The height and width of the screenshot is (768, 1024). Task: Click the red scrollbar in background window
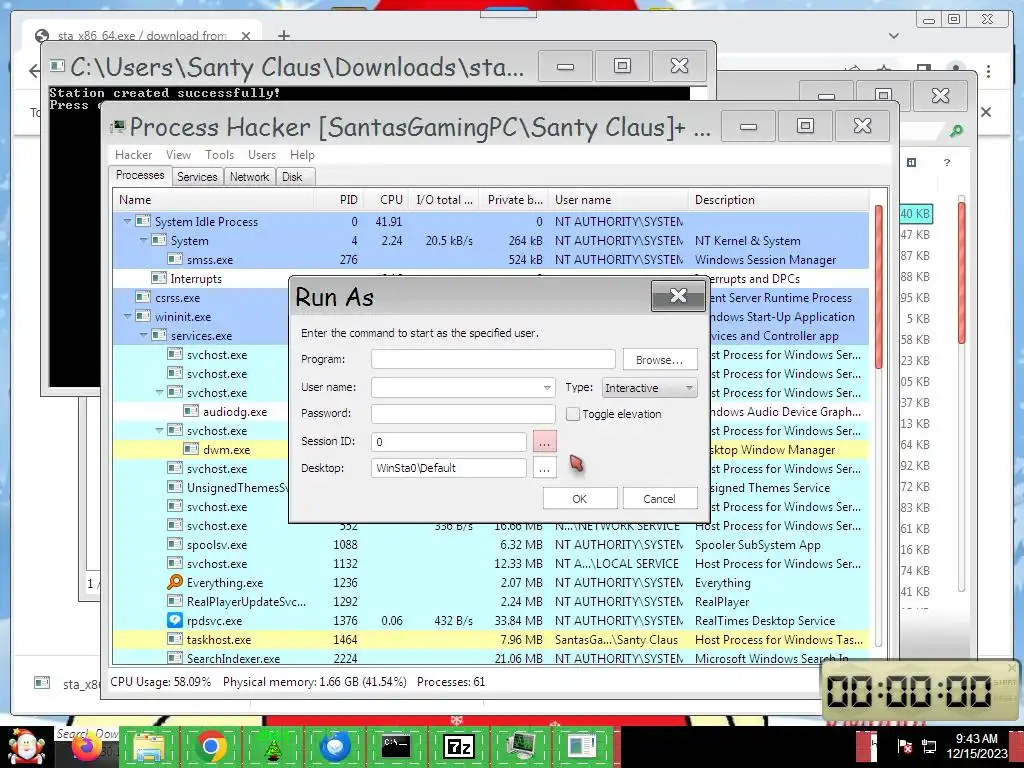tap(961, 274)
